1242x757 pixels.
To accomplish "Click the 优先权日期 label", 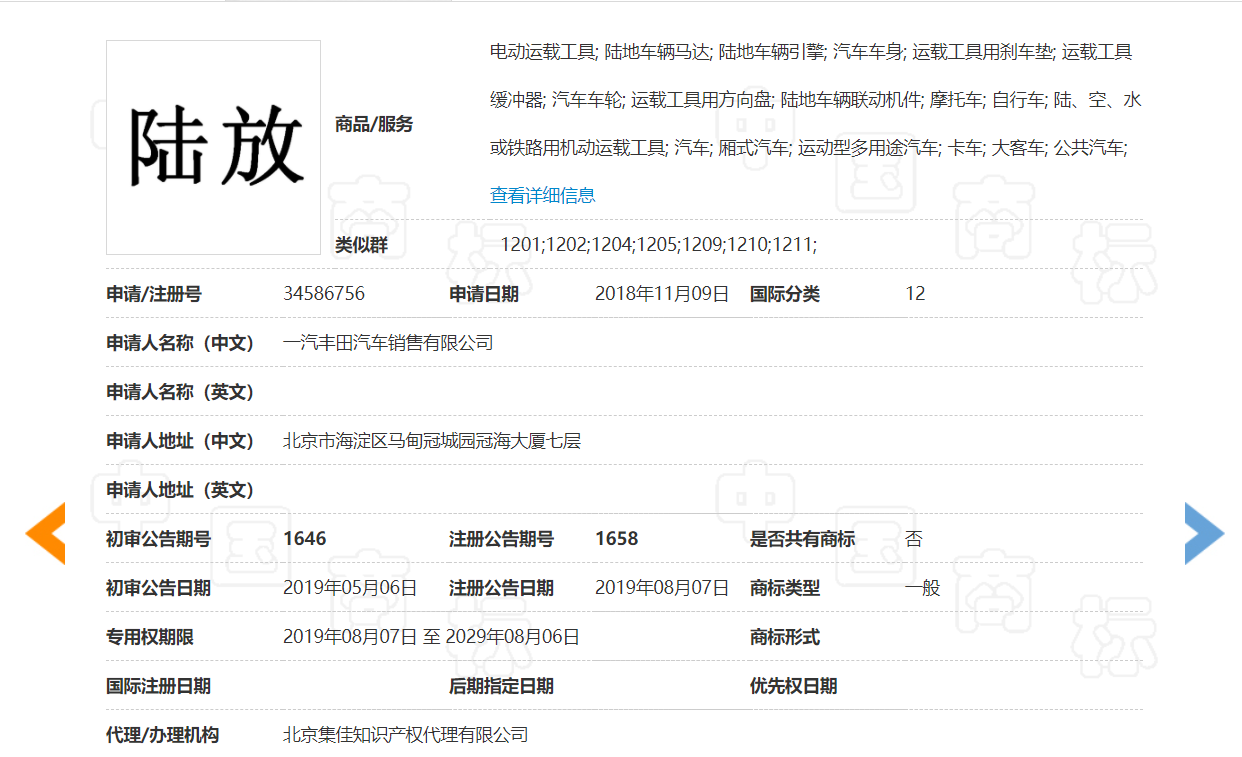I will pyautogui.click(x=794, y=686).
